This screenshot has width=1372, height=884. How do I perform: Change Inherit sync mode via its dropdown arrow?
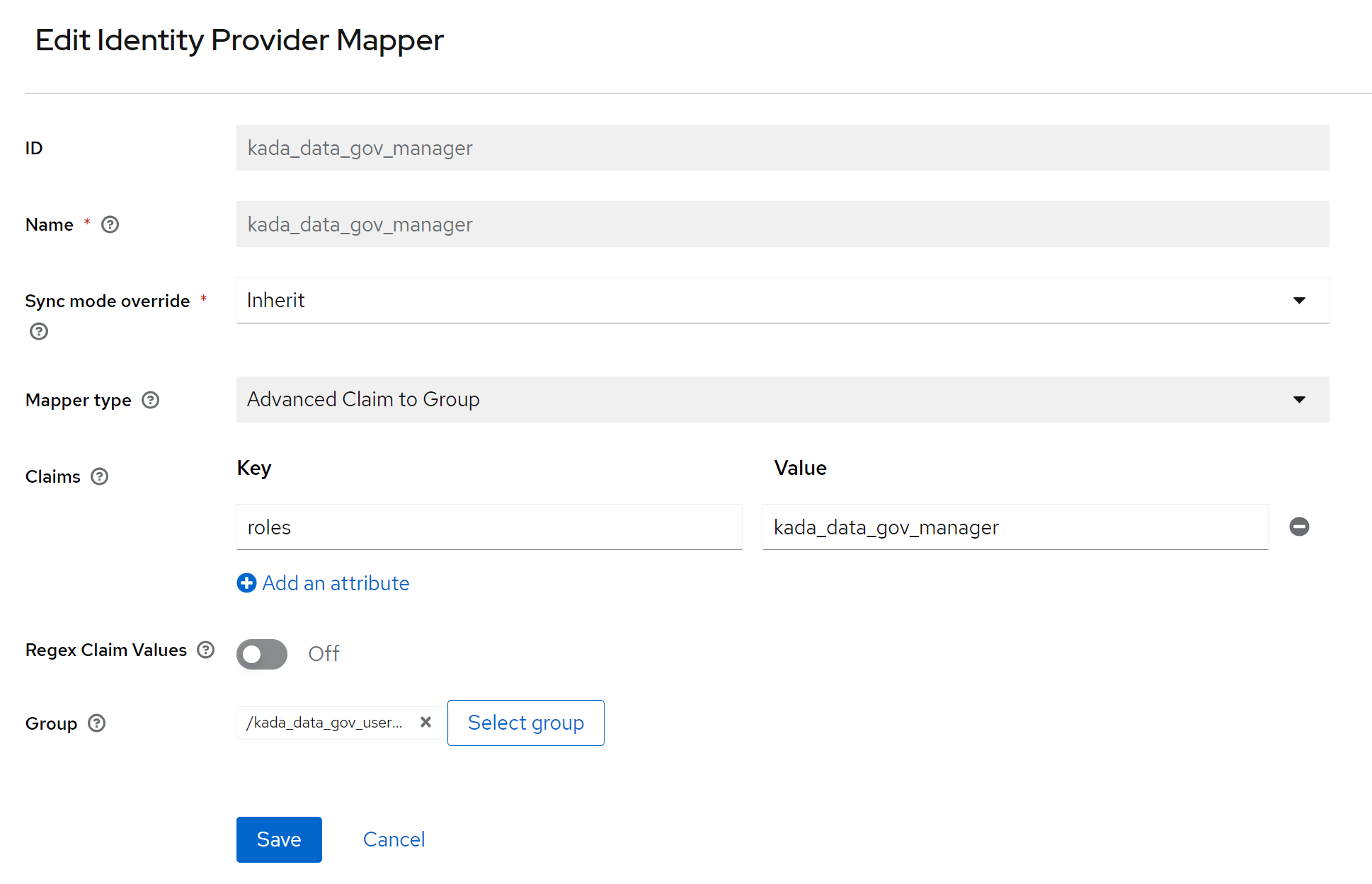(1300, 300)
